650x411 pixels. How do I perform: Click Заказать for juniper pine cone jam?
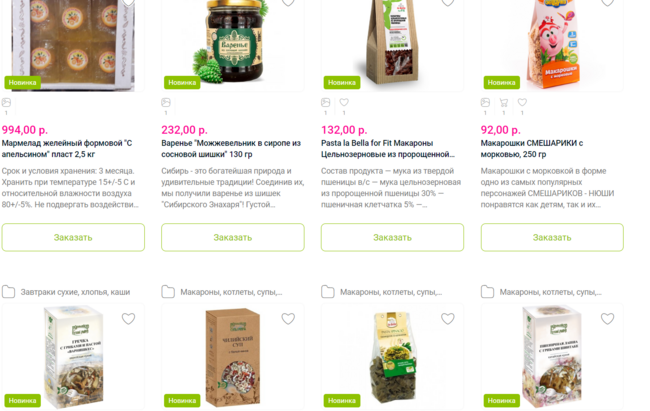233,237
